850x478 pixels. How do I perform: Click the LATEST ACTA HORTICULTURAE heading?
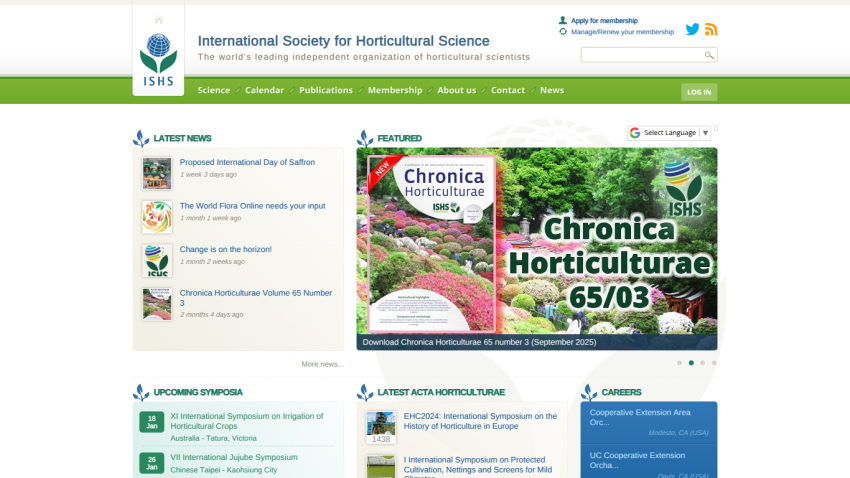tap(441, 392)
